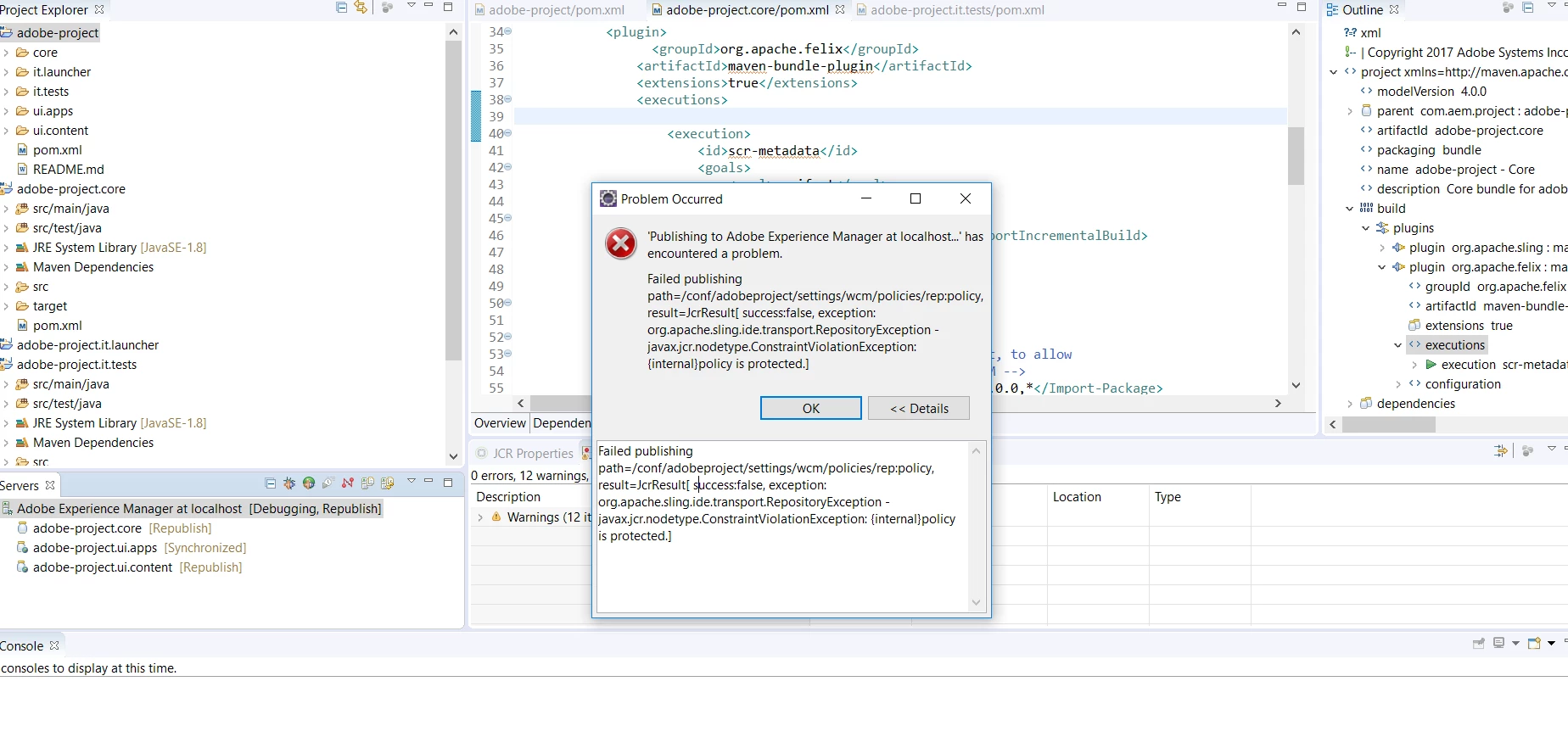The height and width of the screenshot is (754, 1568).
Task: Click the filter balls icon in Project Explorer toolbar
Action: 387,8
